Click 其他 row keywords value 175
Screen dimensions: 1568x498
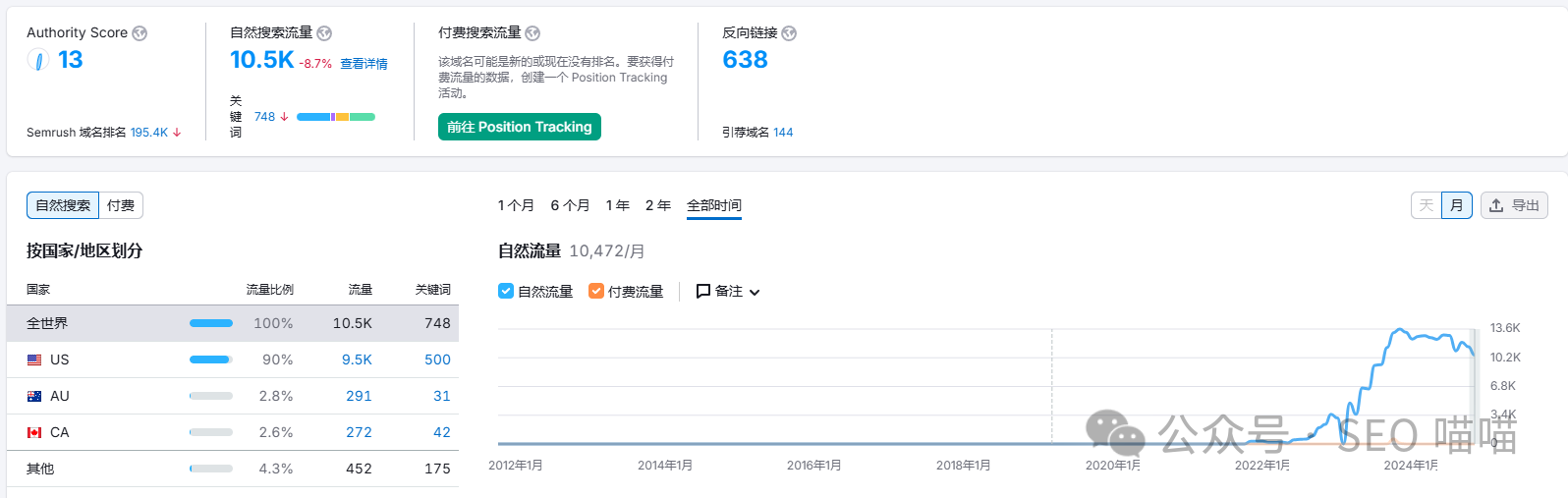coord(437,469)
